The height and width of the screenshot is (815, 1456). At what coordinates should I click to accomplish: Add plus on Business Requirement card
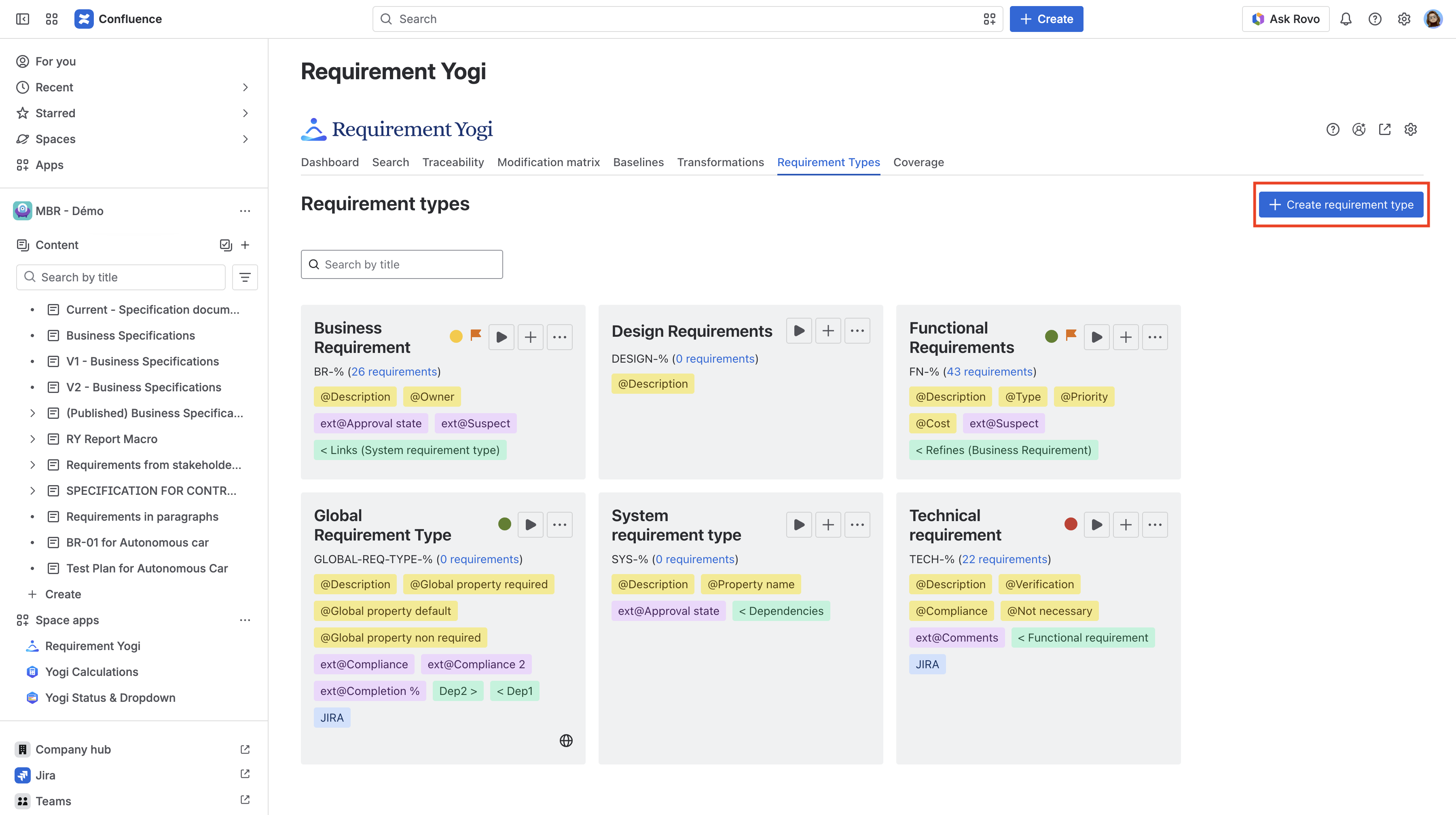pyautogui.click(x=530, y=337)
